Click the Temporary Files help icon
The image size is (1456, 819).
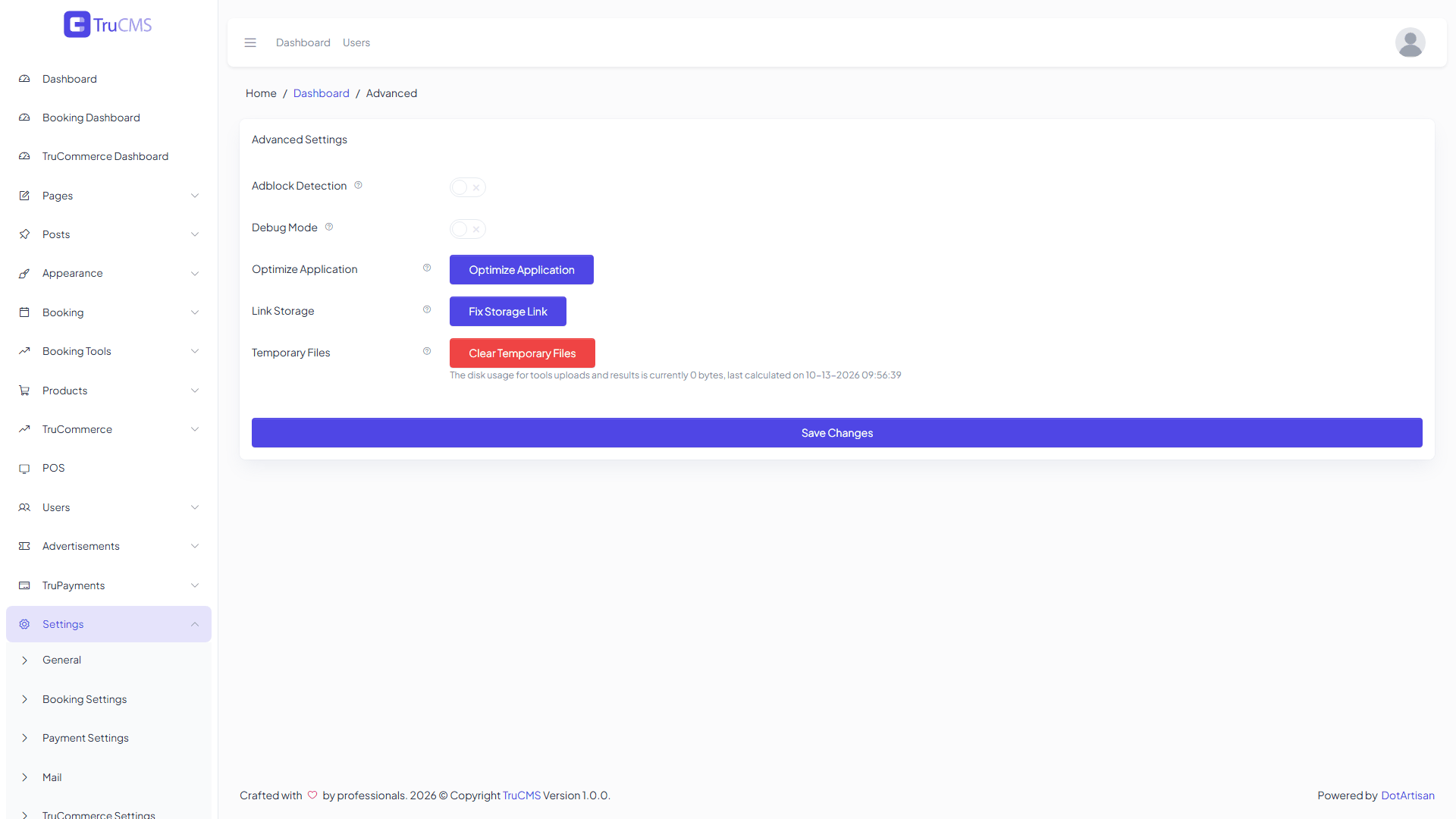point(427,351)
